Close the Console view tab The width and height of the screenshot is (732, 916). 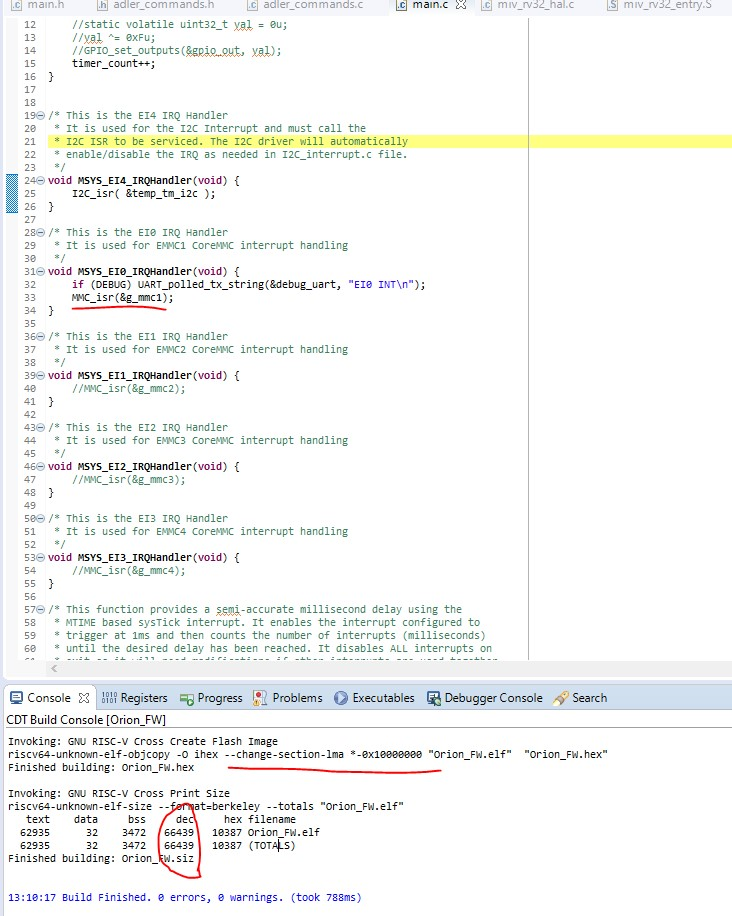coord(84,698)
